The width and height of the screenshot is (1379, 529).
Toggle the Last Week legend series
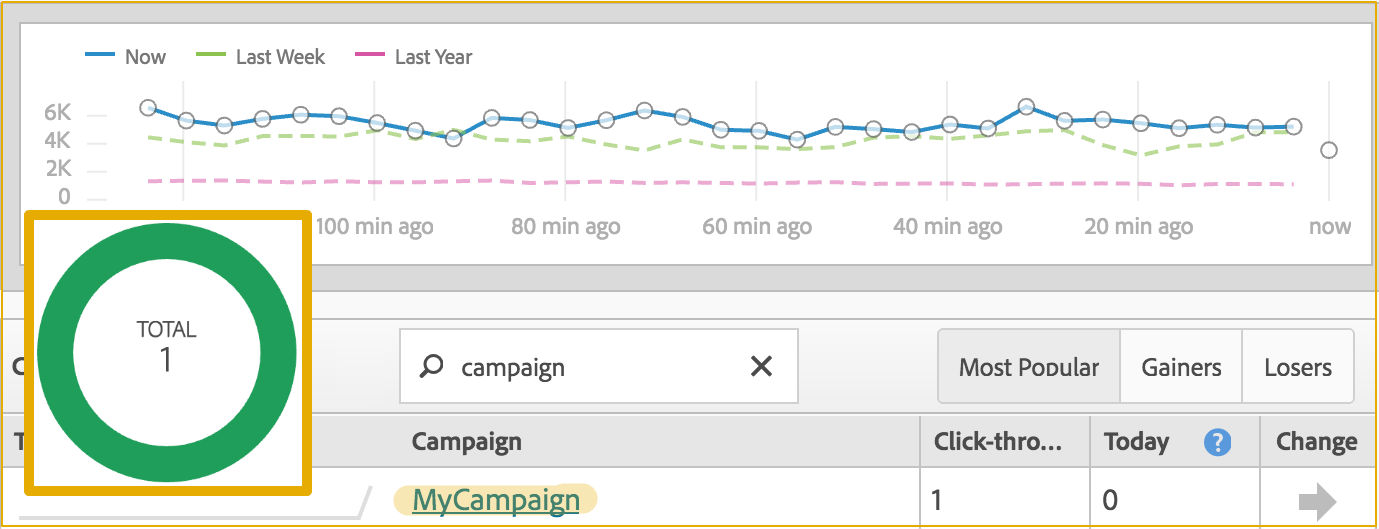tap(261, 57)
